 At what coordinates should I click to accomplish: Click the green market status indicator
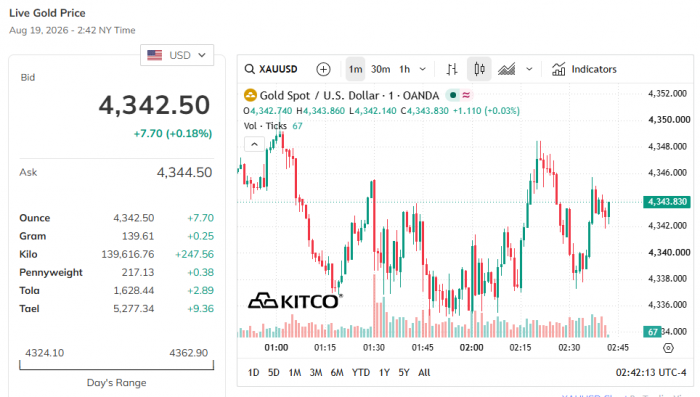[x=453, y=95]
